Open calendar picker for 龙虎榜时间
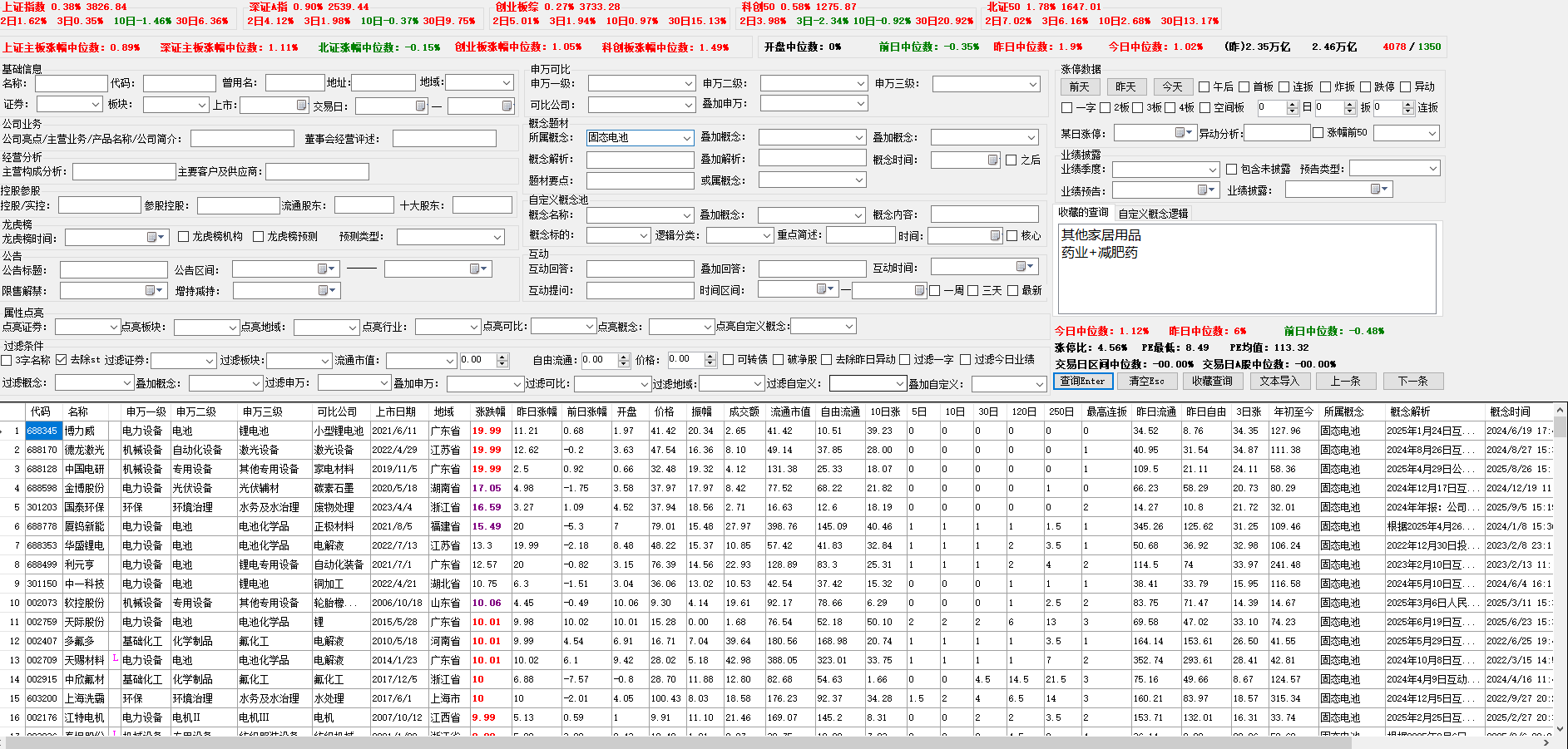The image size is (1568, 749). [x=152, y=238]
